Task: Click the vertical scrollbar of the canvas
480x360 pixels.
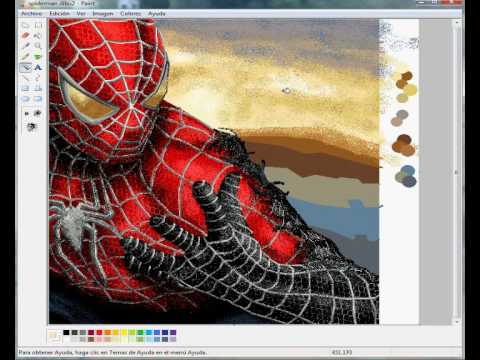Action: pyautogui.click(x=456, y=172)
